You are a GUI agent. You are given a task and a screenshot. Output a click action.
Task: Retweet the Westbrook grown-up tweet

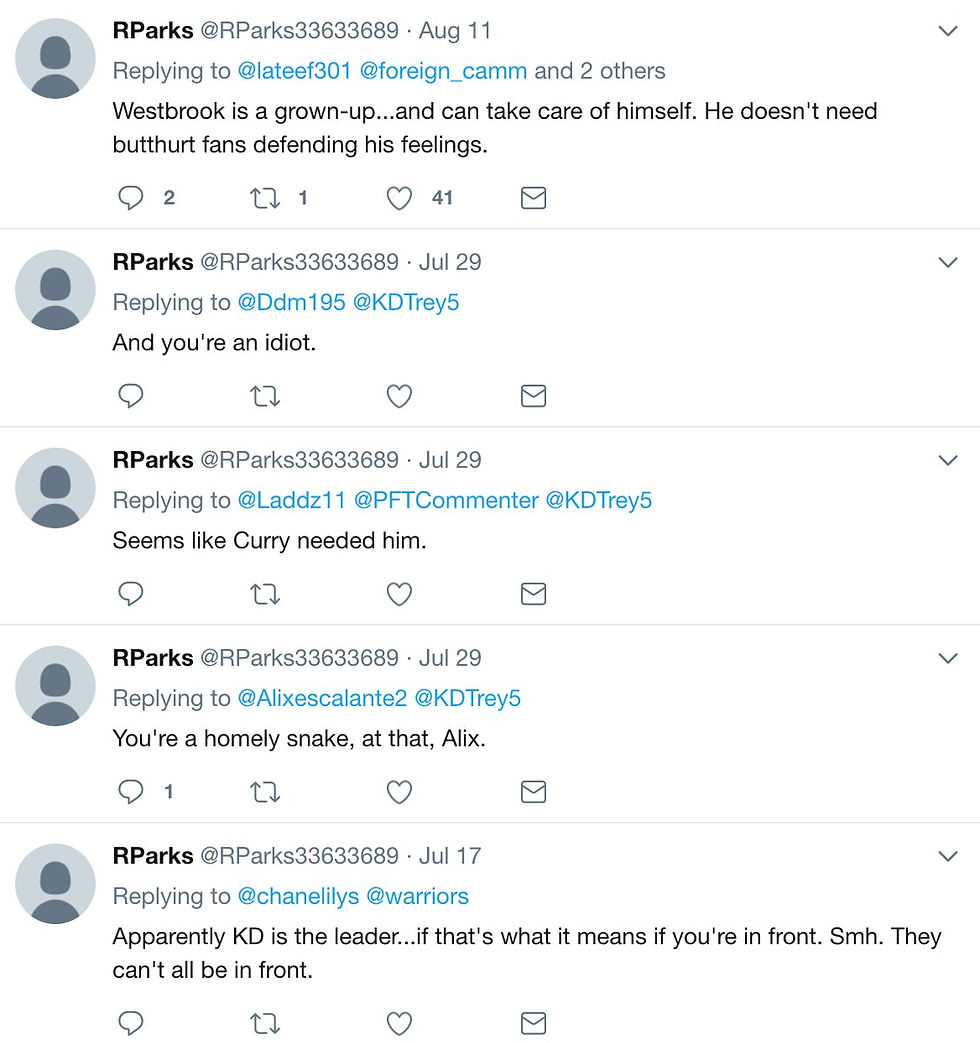(265, 198)
